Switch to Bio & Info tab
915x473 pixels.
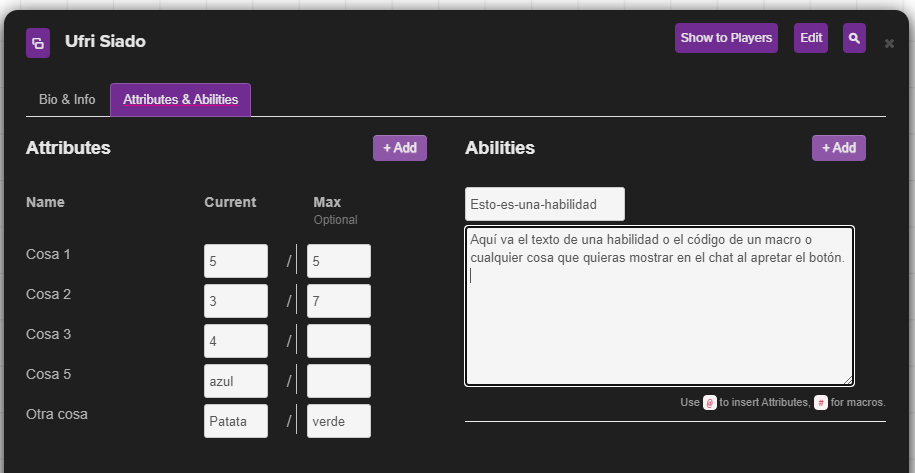pyautogui.click(x=67, y=100)
